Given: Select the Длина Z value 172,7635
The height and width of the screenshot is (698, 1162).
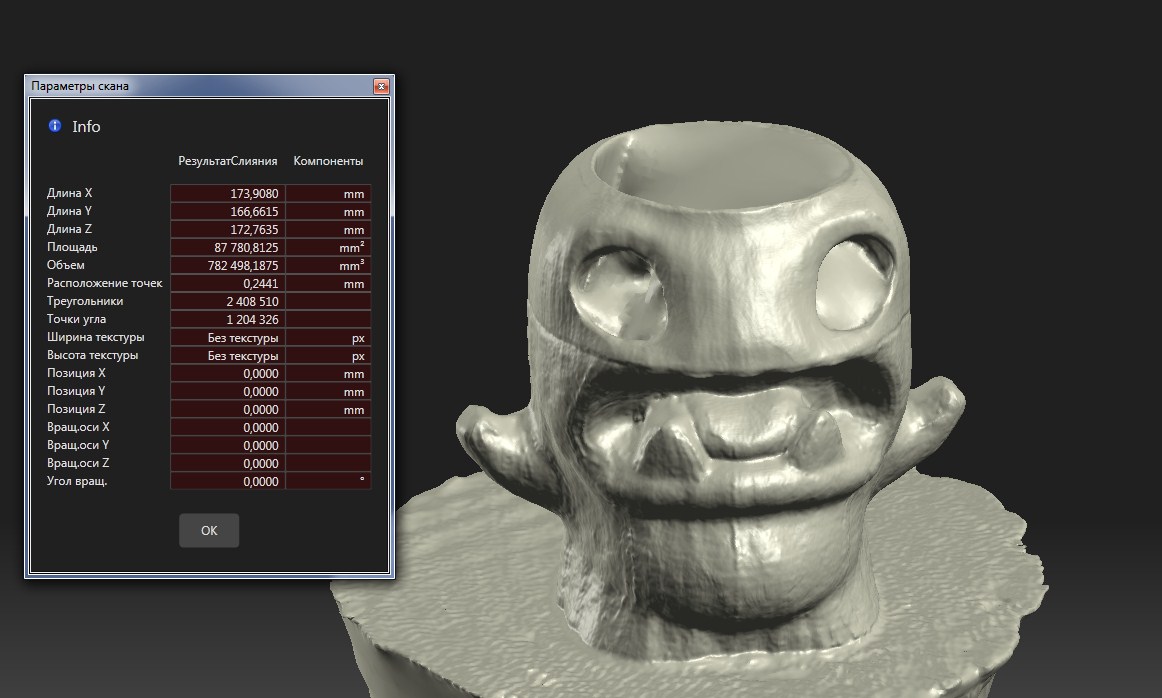Looking at the screenshot, I should click(x=228, y=230).
